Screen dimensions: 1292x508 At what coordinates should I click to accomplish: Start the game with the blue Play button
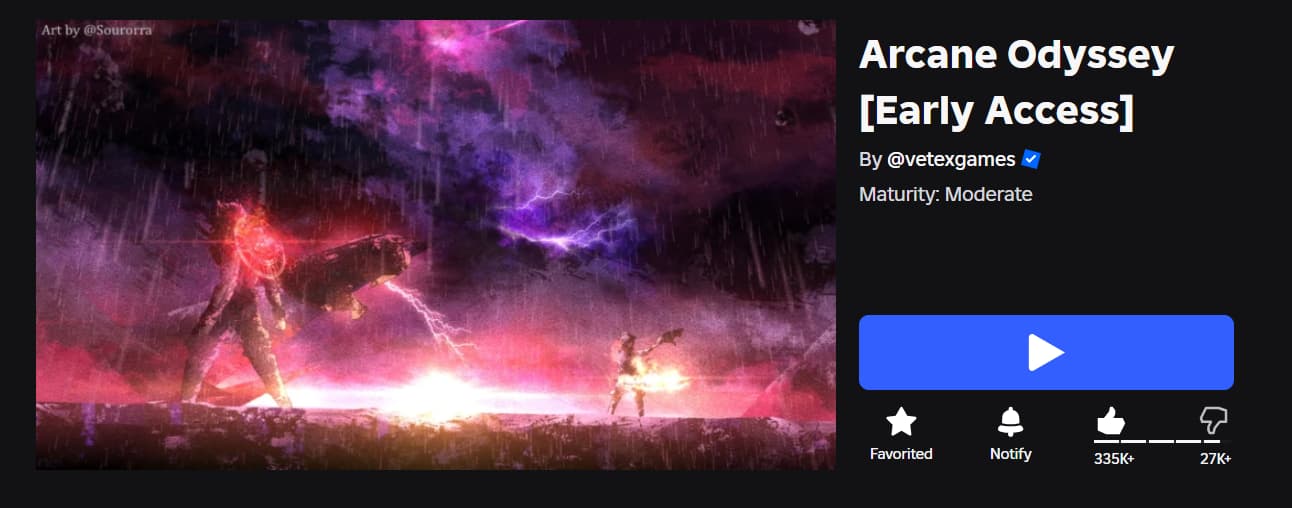pos(1046,352)
